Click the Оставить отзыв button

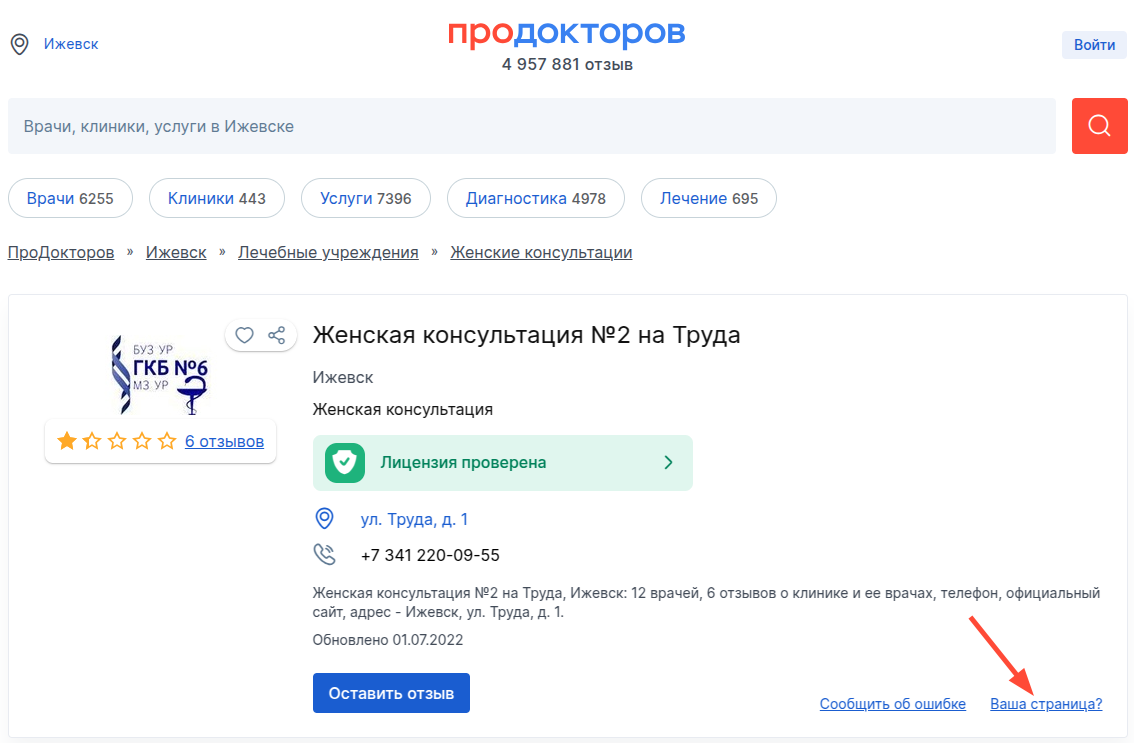pos(391,693)
